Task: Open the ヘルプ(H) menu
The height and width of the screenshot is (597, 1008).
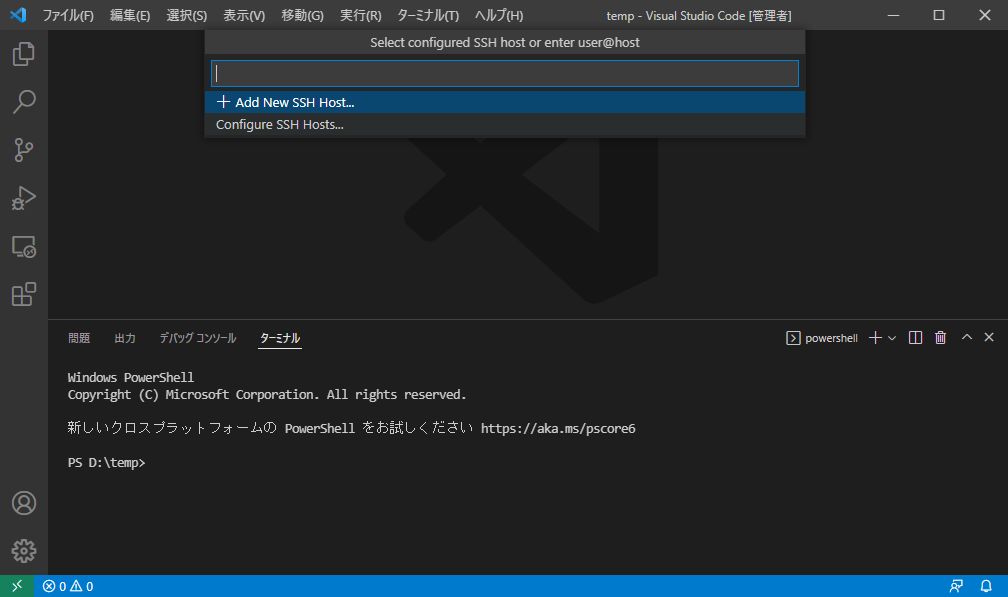Action: click(499, 15)
